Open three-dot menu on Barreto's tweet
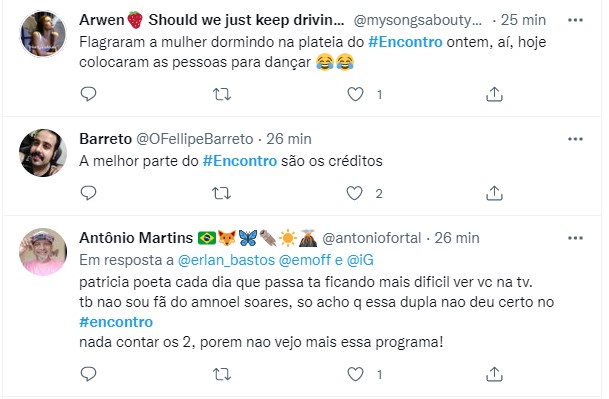Screen dimensions: 609x399 coord(575,139)
